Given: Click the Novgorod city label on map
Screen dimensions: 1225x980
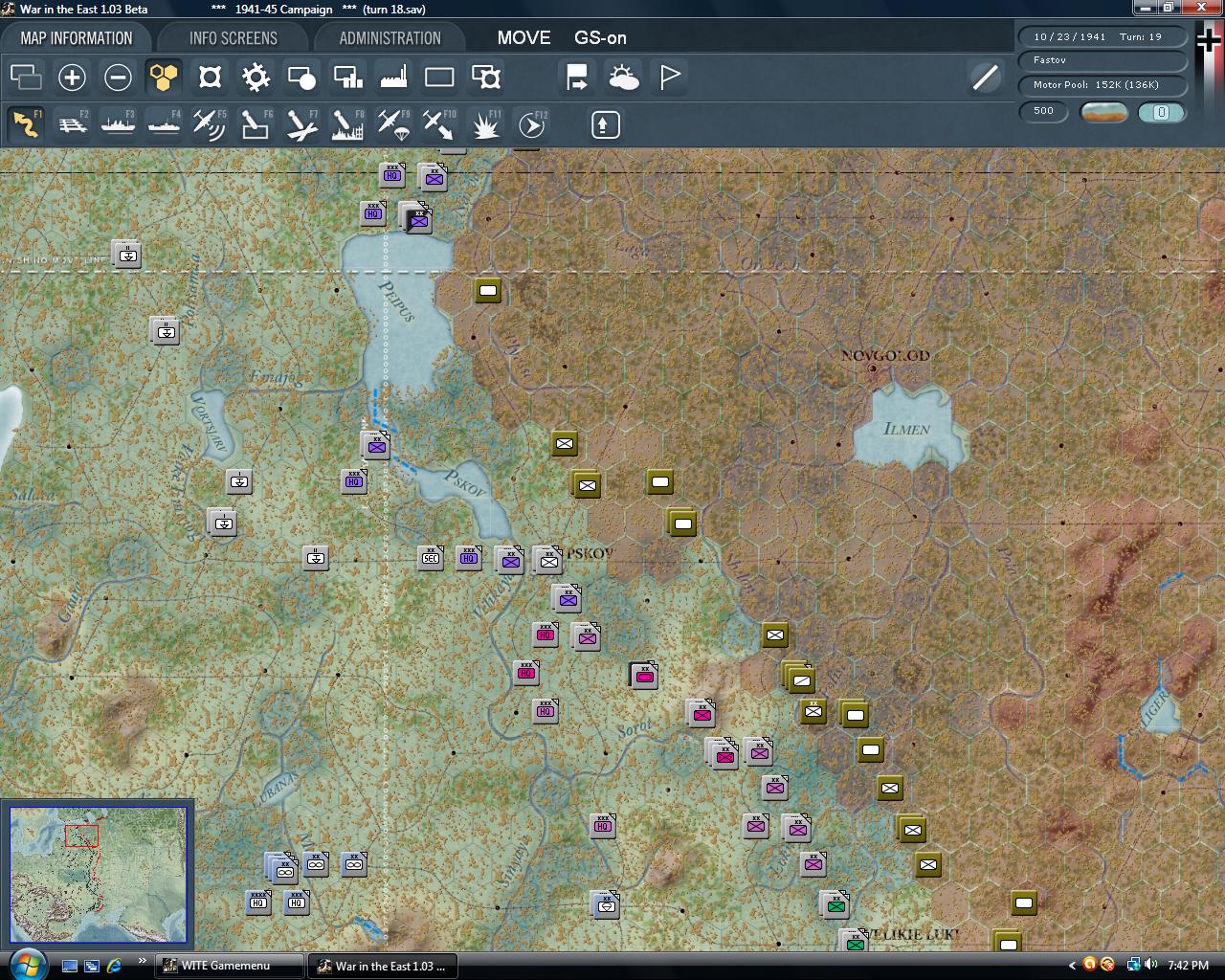Looking at the screenshot, I should tap(885, 356).
